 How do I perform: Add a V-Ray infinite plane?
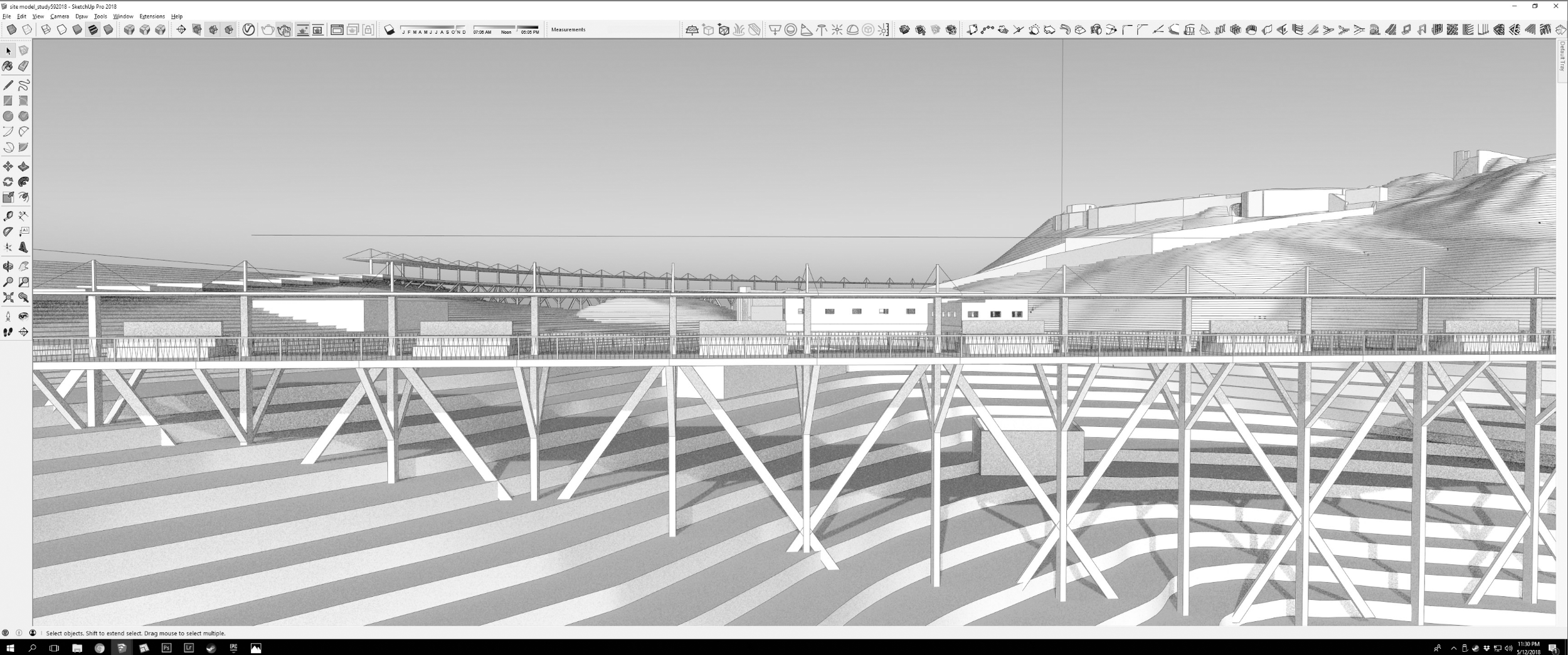[x=692, y=29]
